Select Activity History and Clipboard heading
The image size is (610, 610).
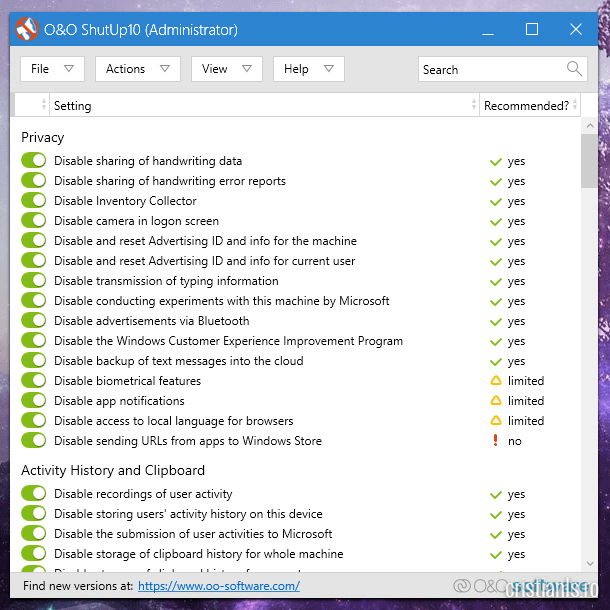click(x=113, y=470)
